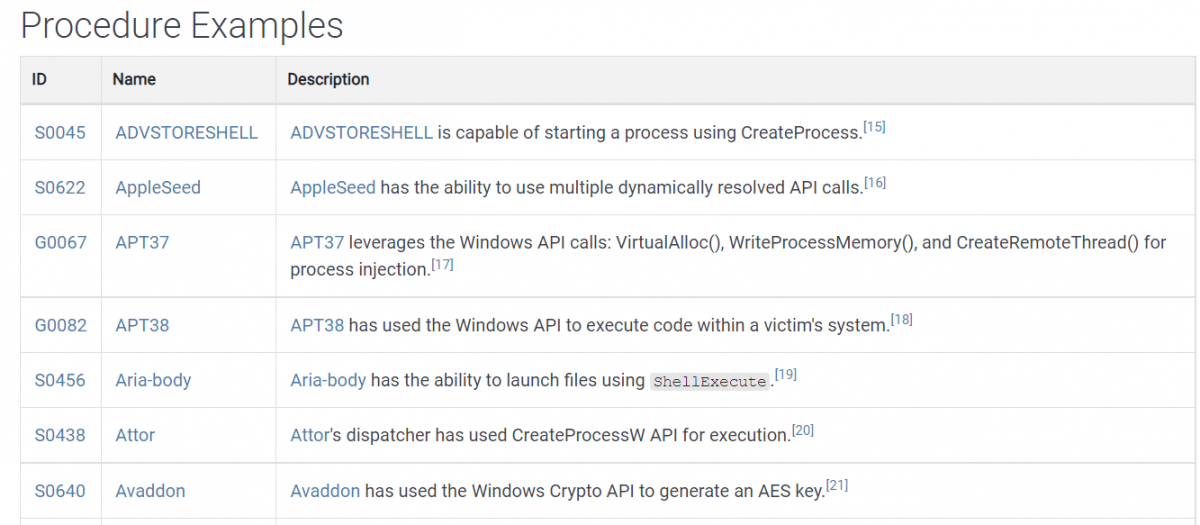Click the S0622 ID link
Viewport: 1200px width, 525px height.
[x=60, y=188]
